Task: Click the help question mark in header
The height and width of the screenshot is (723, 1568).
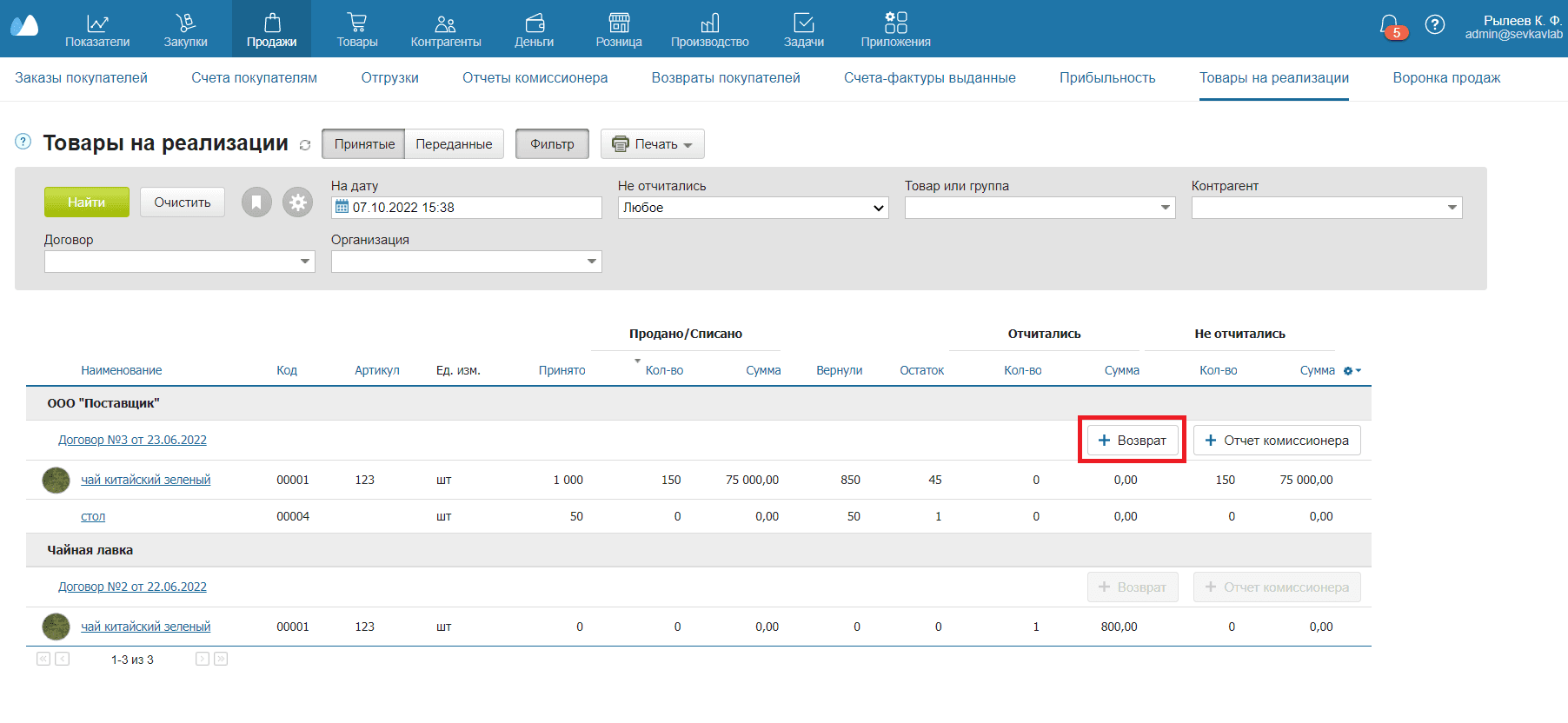Action: click(1435, 25)
